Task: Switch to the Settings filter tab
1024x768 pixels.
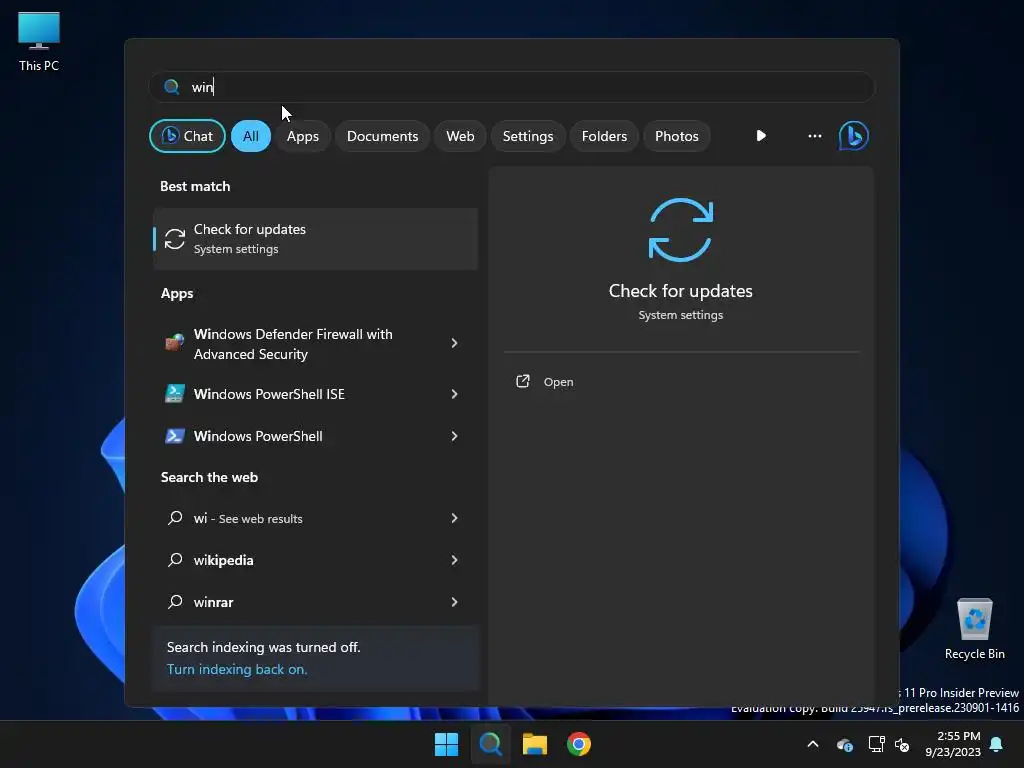Action: pos(528,136)
